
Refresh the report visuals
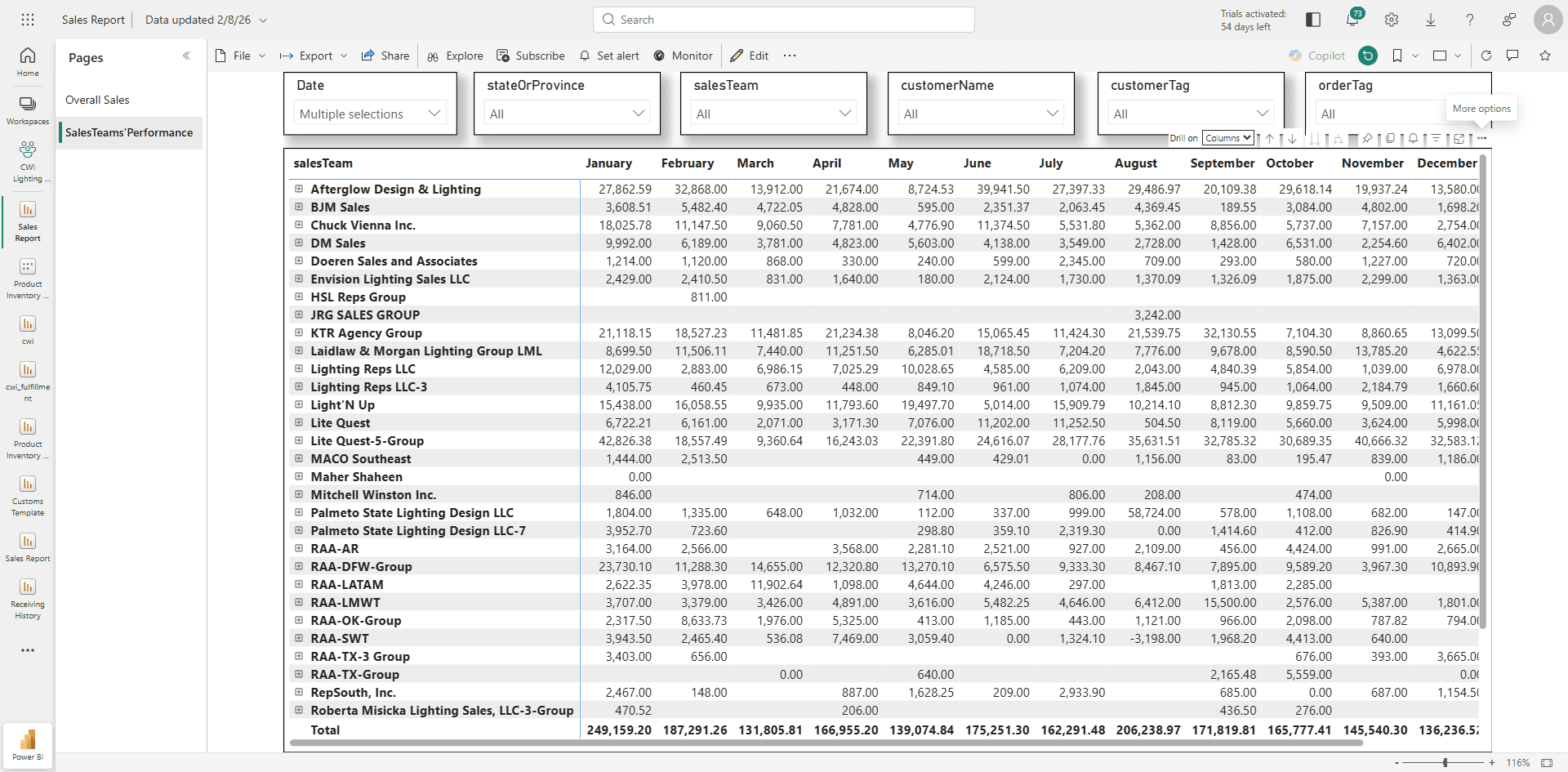[x=1486, y=56]
